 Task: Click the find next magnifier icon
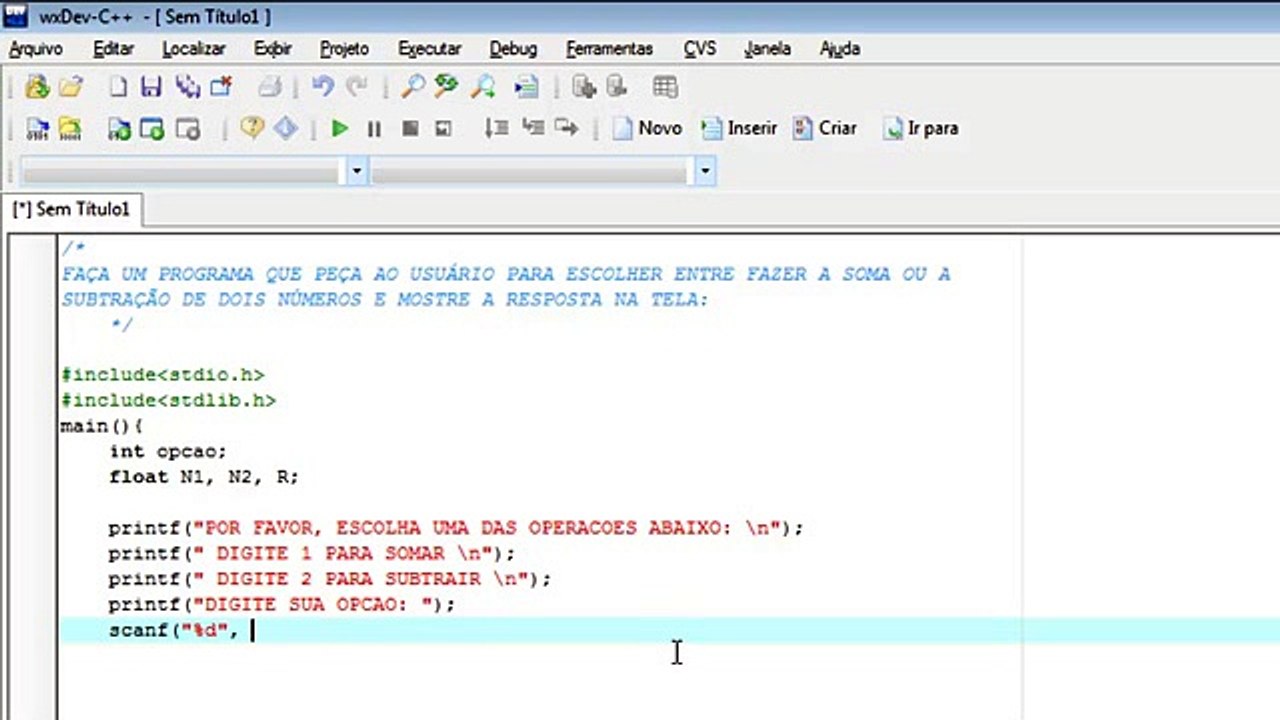pyautogui.click(x=484, y=87)
